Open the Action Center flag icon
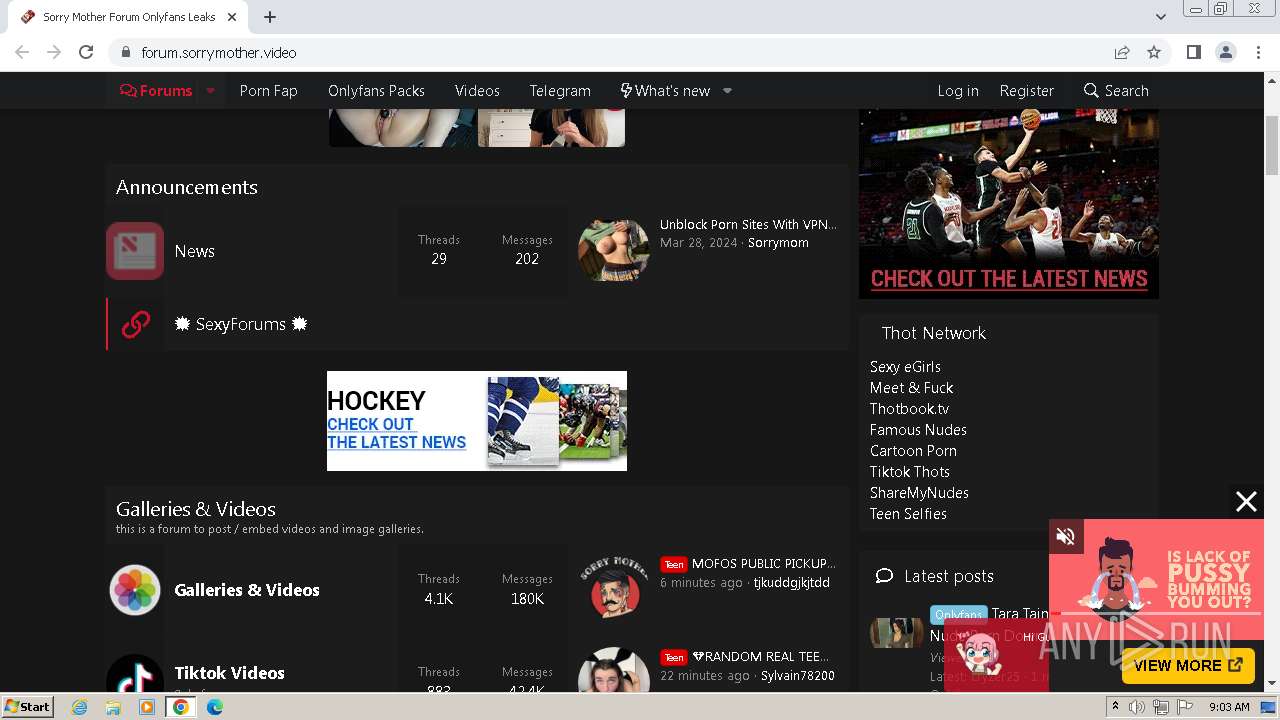Image resolution: width=1280 pixels, height=720 pixels. tap(1184, 707)
